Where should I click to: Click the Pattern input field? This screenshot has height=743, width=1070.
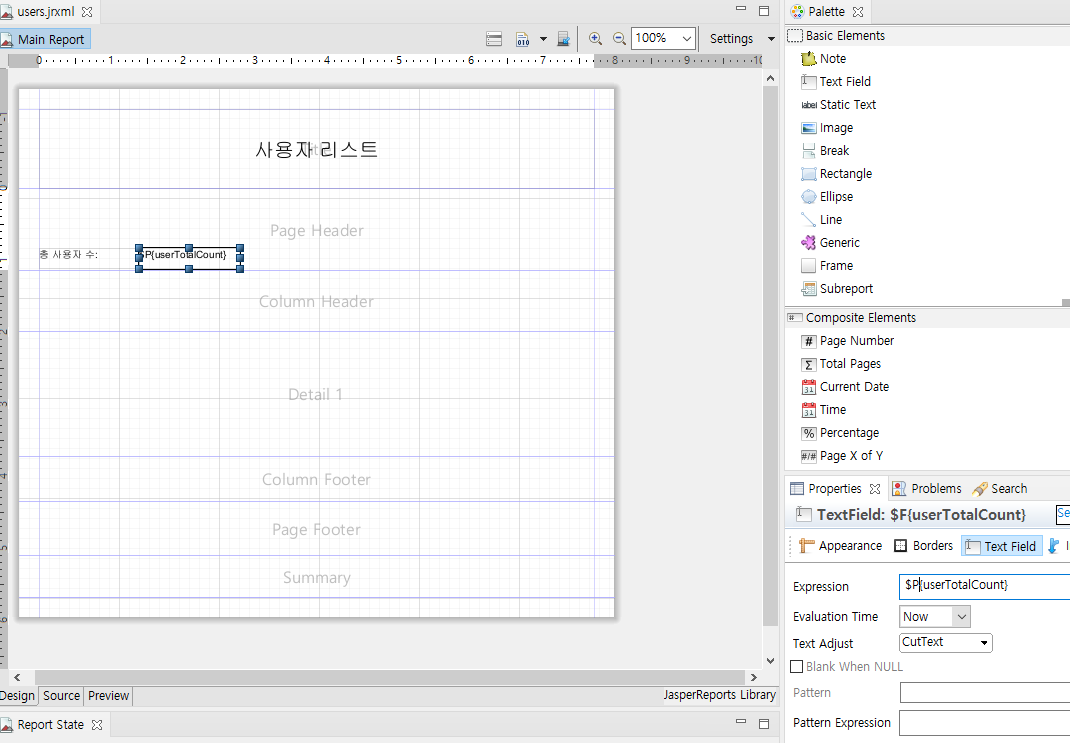click(984, 693)
